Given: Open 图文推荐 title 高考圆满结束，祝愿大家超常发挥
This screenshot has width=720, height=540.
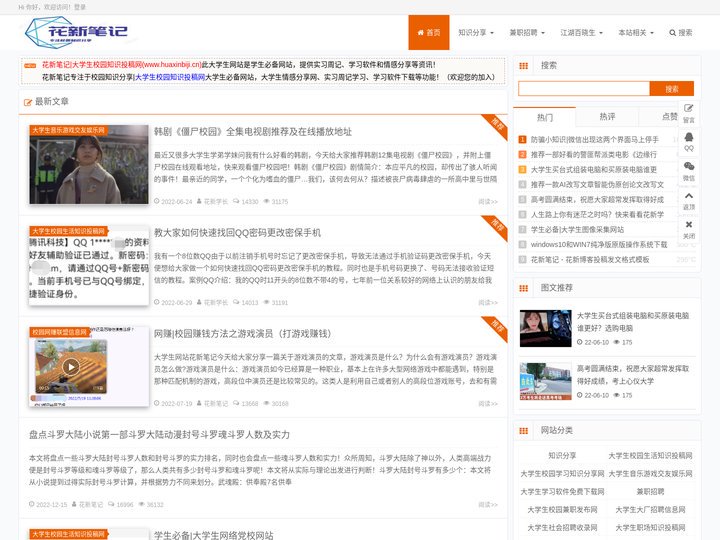Looking at the screenshot, I should click(633, 375).
